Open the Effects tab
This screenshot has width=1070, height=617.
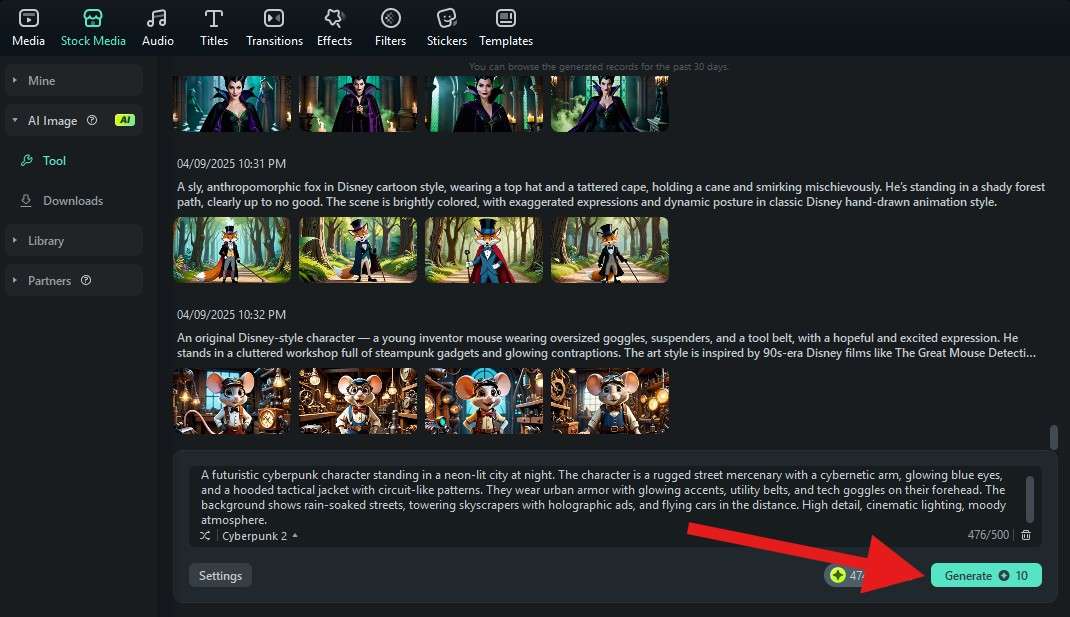pos(334,28)
